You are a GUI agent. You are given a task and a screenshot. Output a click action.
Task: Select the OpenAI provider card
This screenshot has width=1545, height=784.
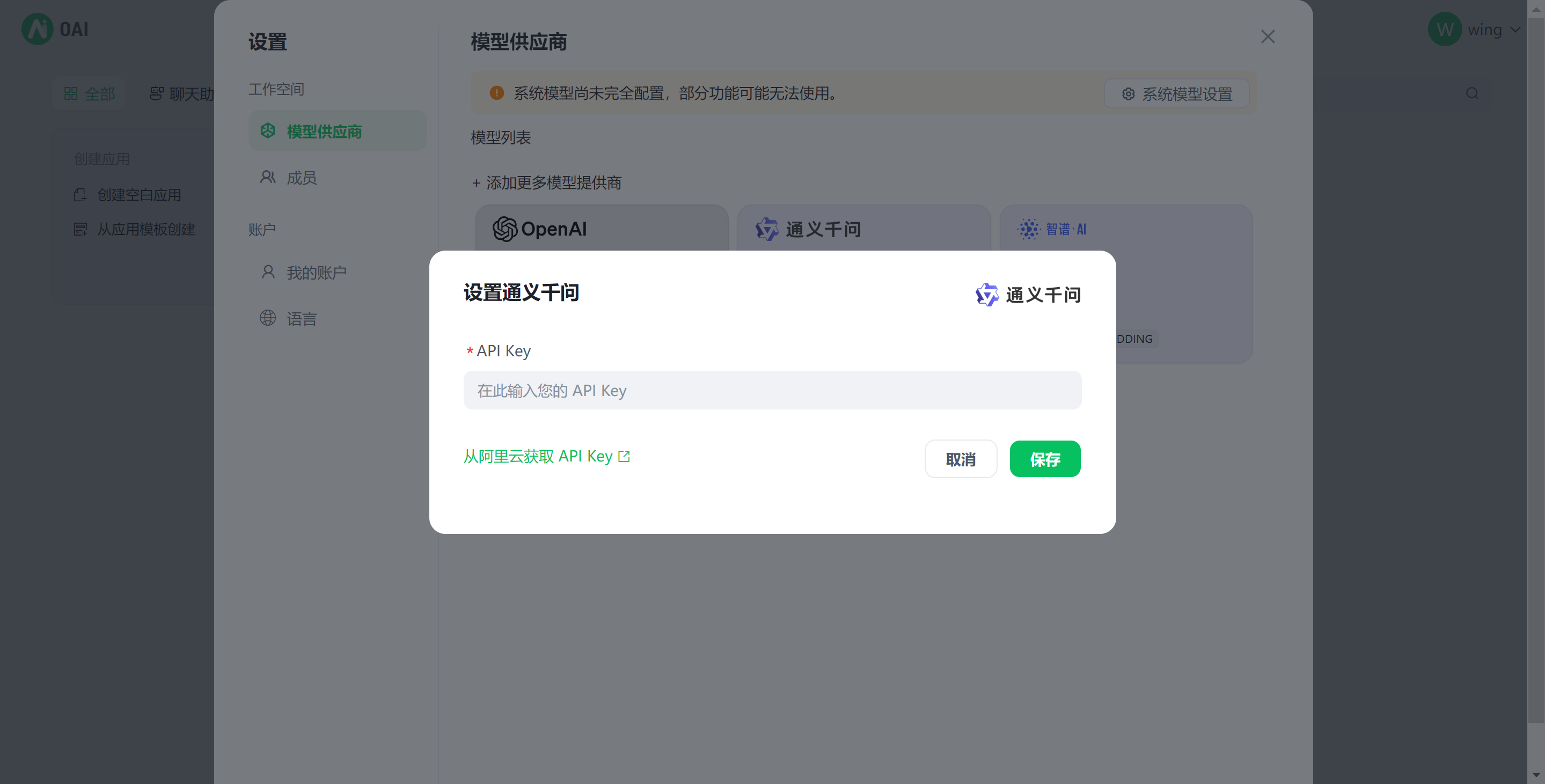(x=602, y=228)
